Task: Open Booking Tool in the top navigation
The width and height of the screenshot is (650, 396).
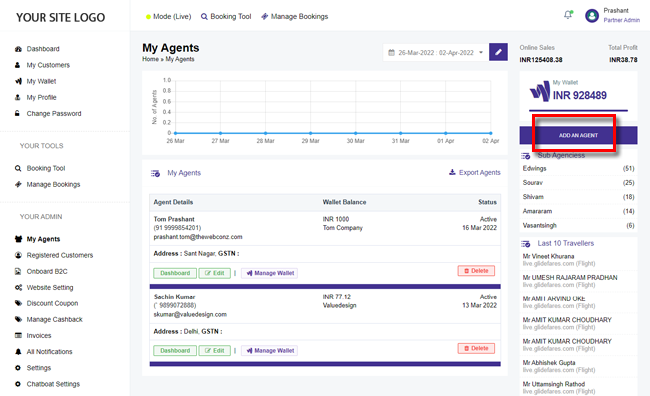Action: [x=226, y=17]
